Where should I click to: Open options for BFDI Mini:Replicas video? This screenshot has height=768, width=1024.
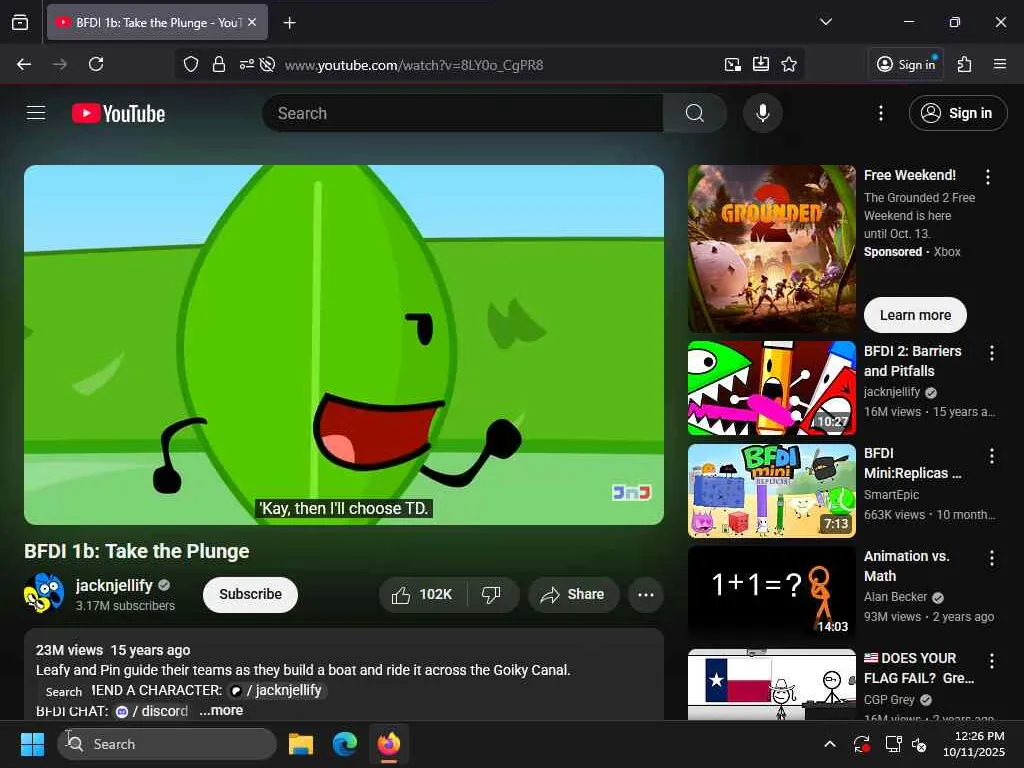tap(991, 456)
